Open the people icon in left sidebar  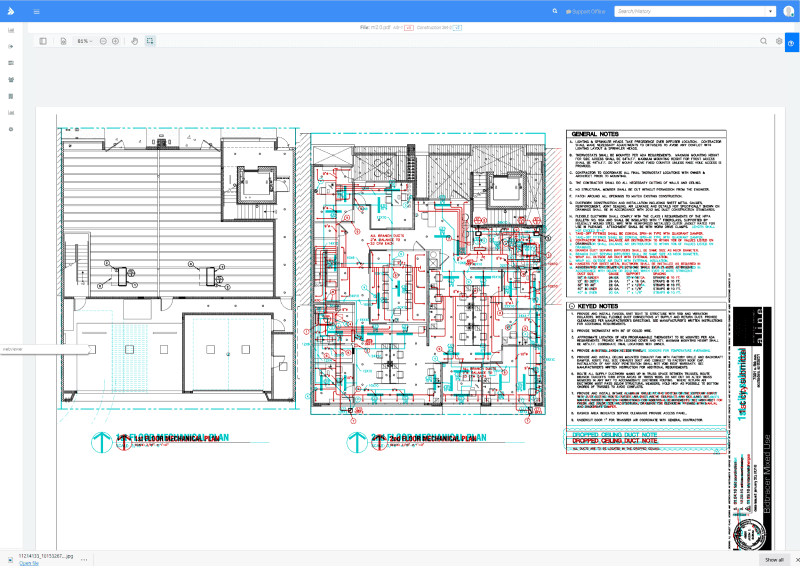pyautogui.click(x=11, y=79)
